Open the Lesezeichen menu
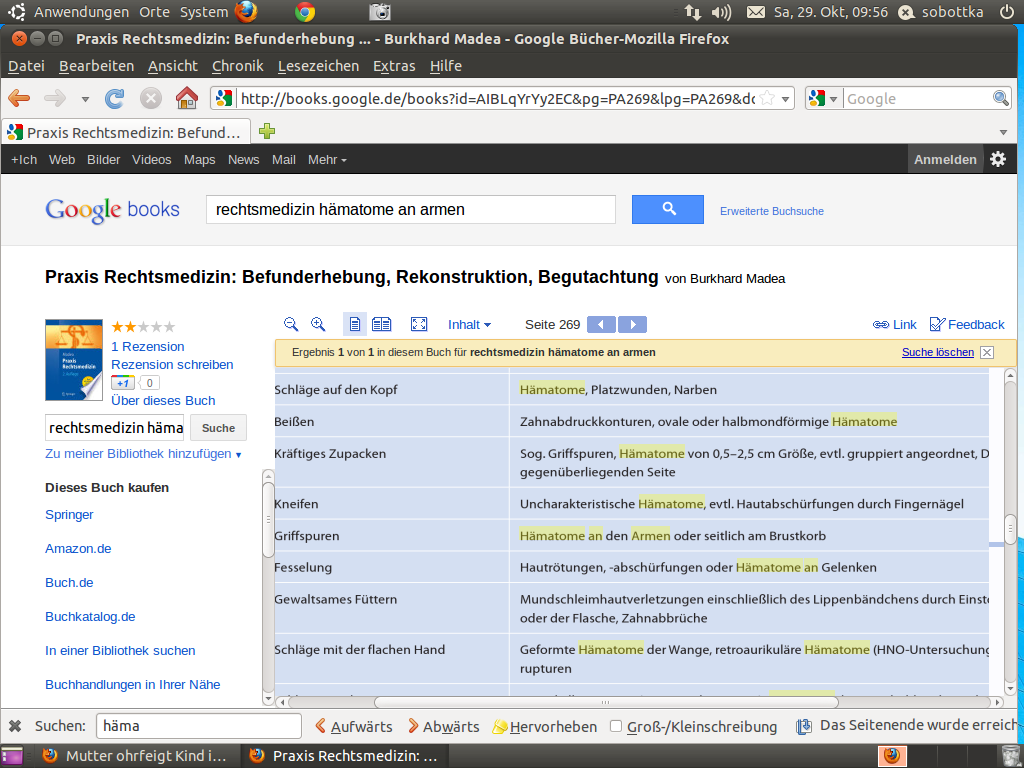Screen dimensions: 1024x768 (x=318, y=66)
